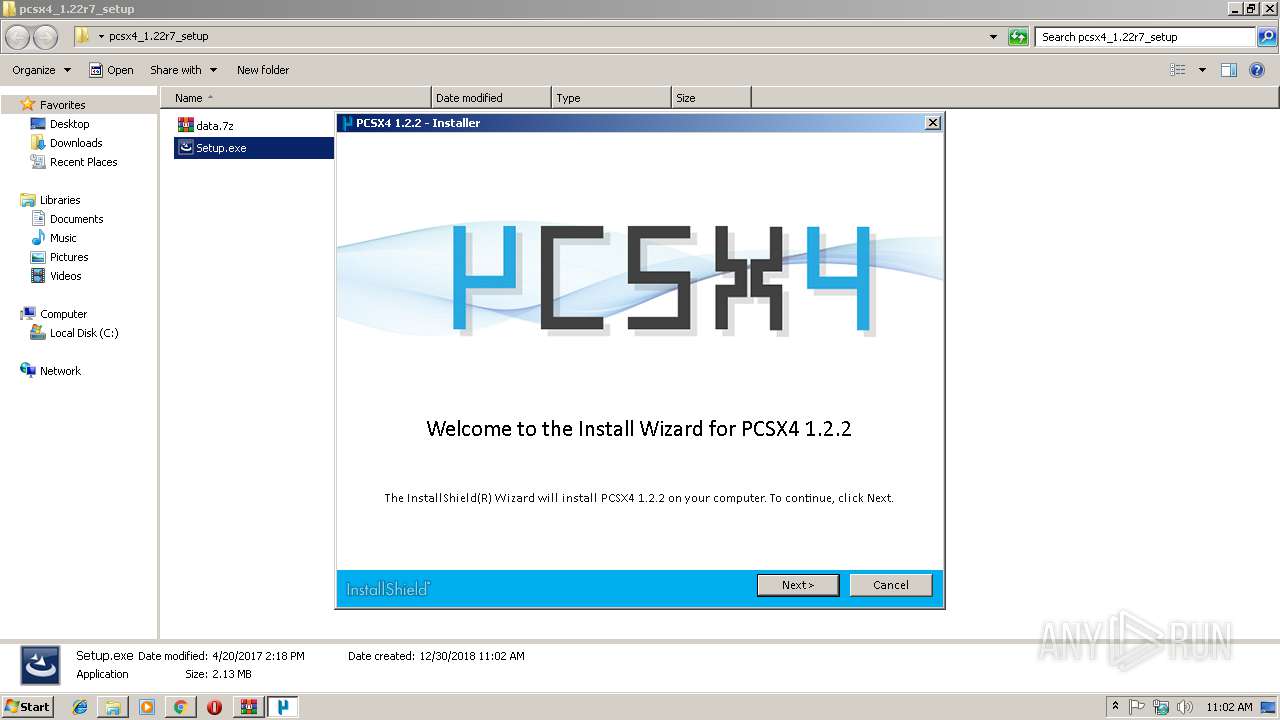The width and height of the screenshot is (1280, 720).
Task: Switch to PCSX4 installer taskbar item
Action: pos(283,707)
